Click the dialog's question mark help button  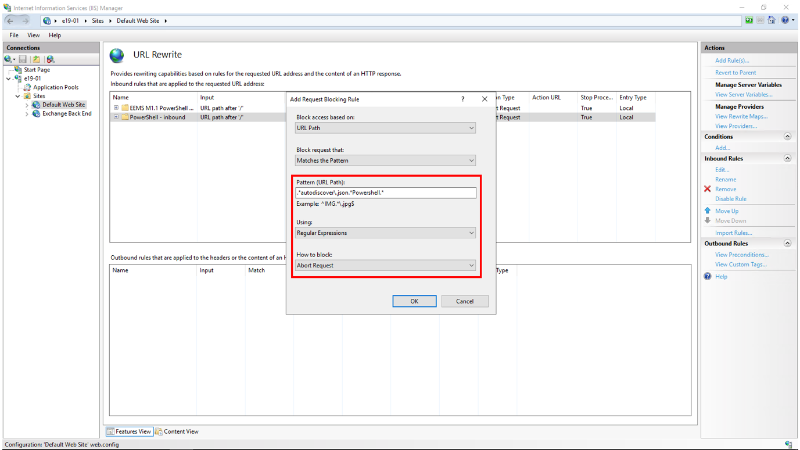462,99
